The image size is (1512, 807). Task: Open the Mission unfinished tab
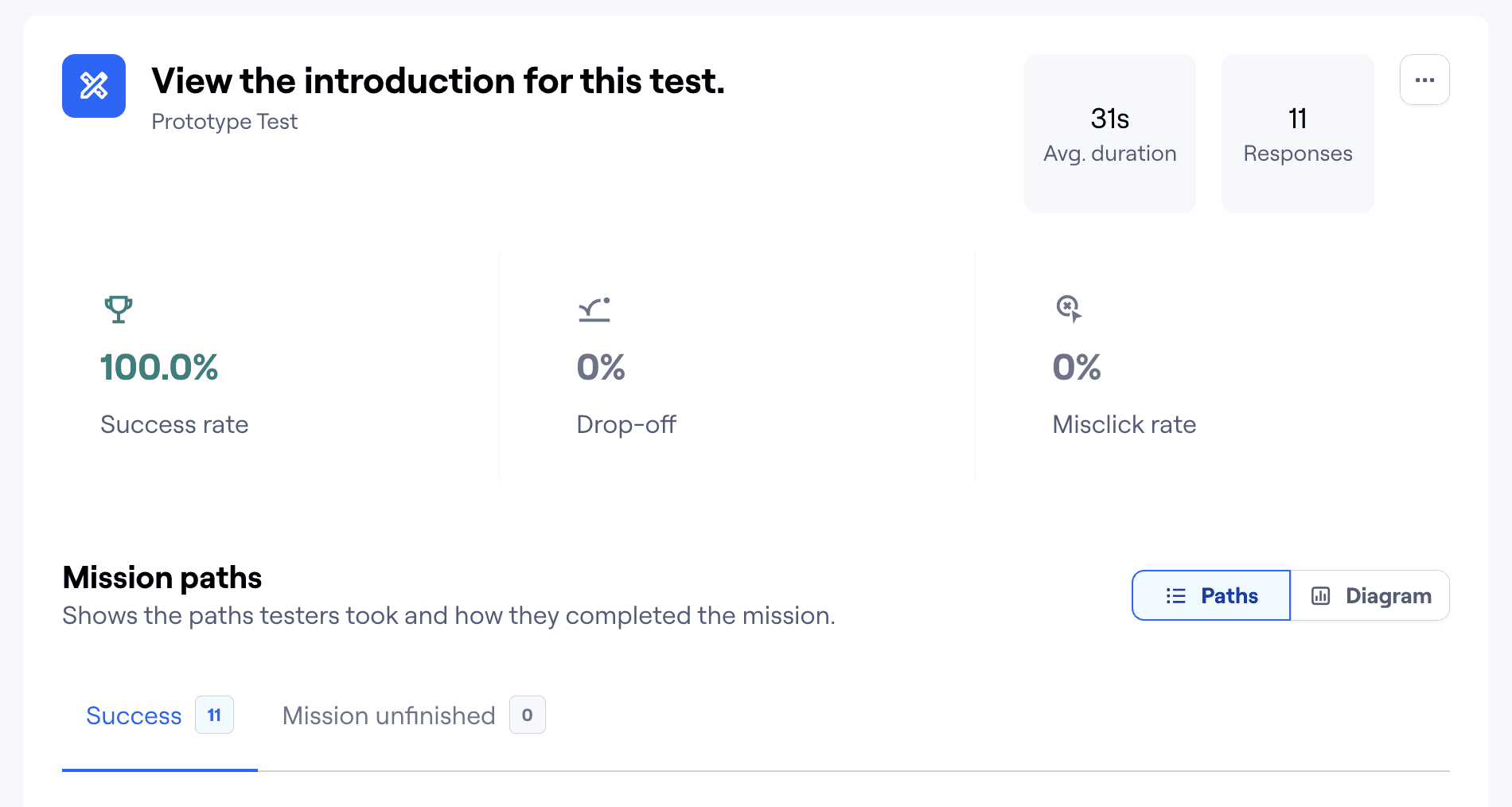(x=388, y=715)
